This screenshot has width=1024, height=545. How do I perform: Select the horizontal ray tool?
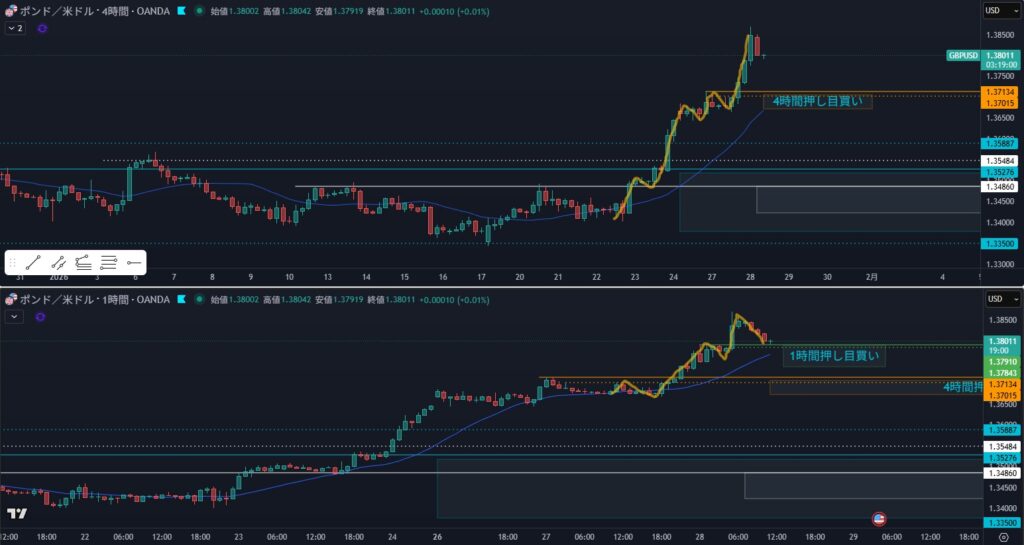coord(134,263)
